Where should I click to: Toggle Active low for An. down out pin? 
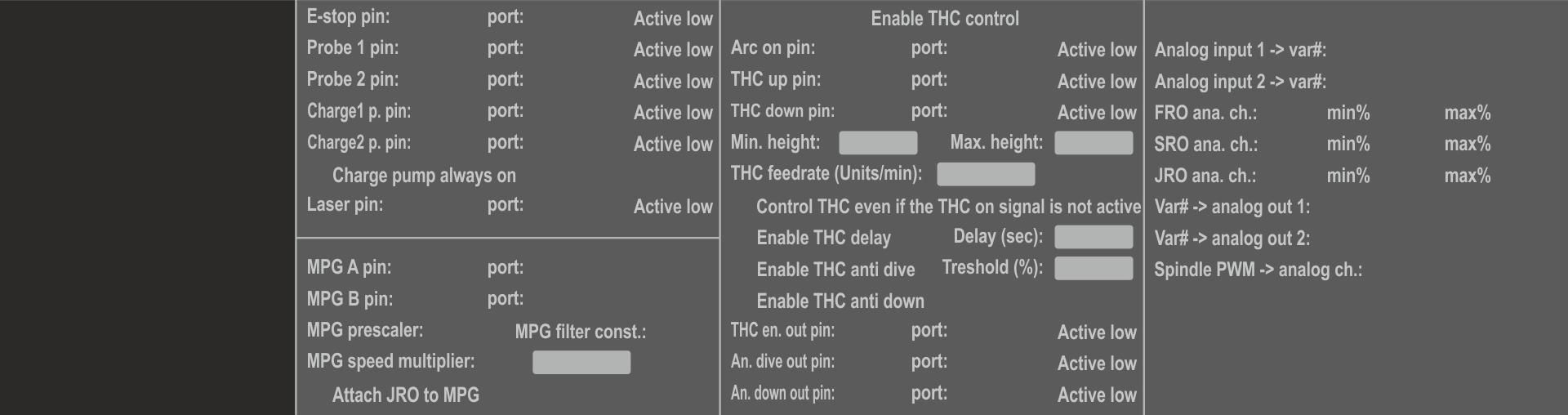pos(1096,395)
